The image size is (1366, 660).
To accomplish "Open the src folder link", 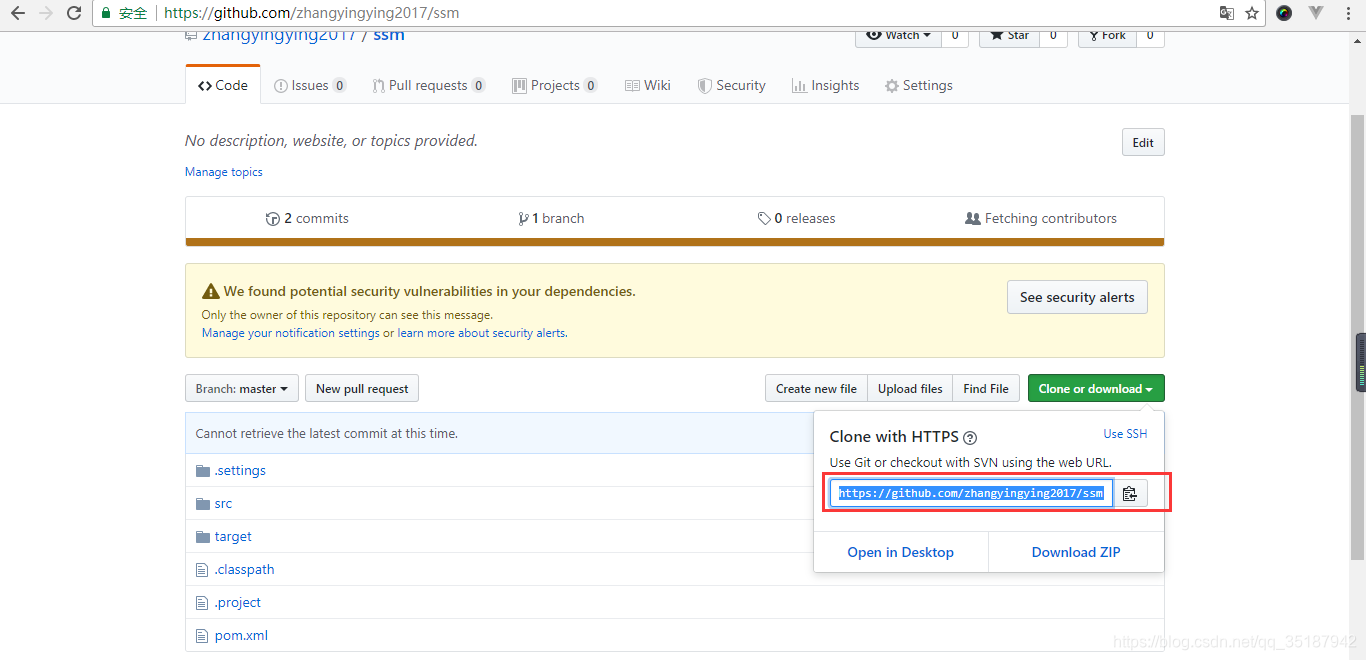I will pos(223,503).
